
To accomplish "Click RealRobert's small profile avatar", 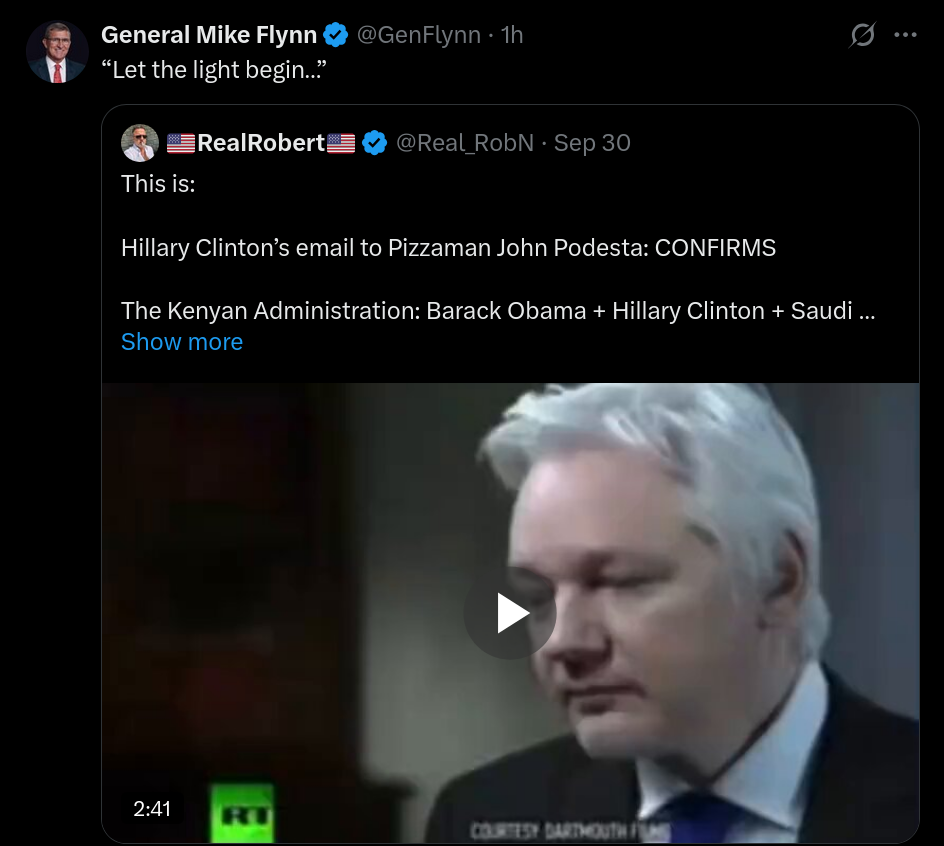I will coord(140,143).
